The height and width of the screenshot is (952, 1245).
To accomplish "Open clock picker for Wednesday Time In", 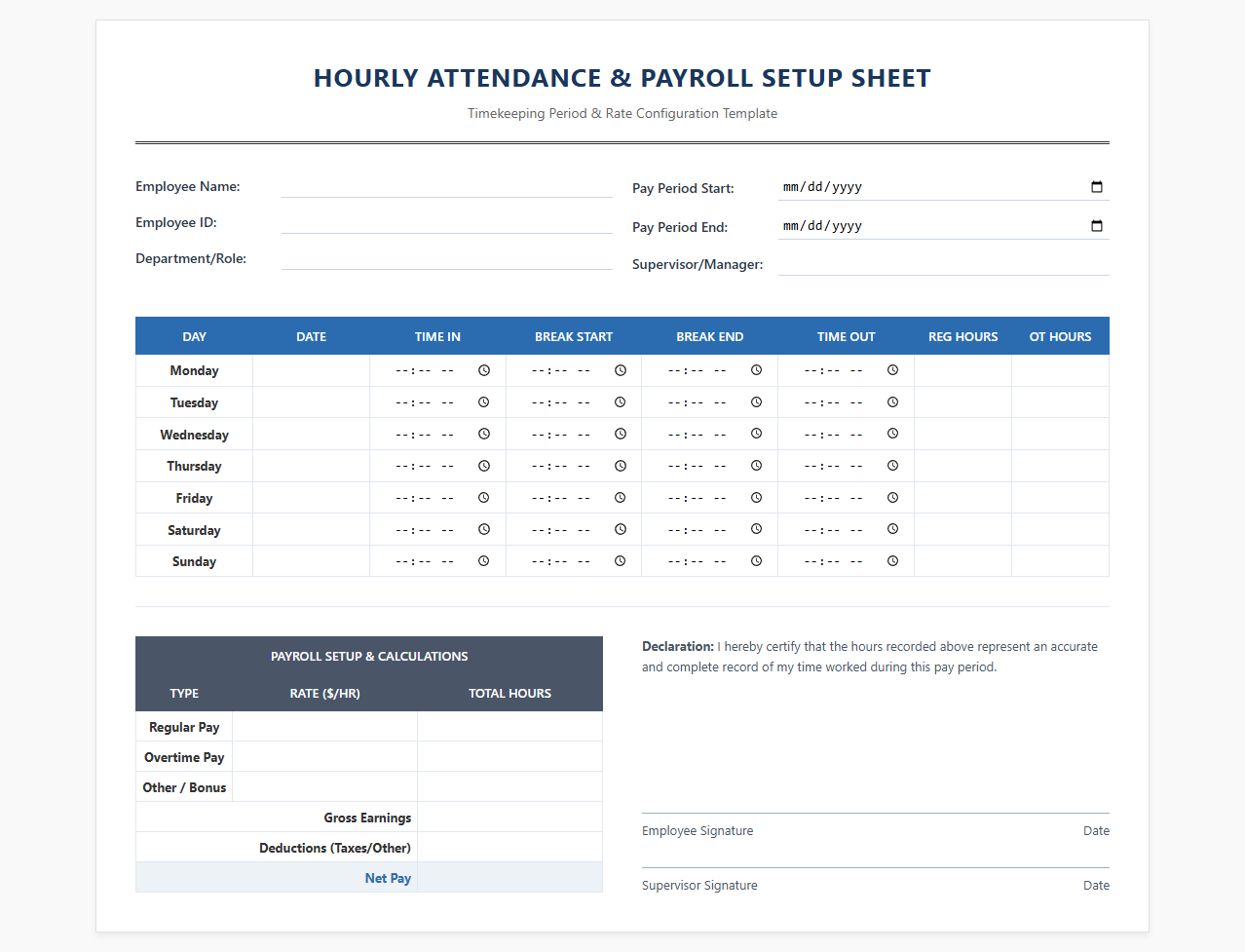I will pos(484,434).
